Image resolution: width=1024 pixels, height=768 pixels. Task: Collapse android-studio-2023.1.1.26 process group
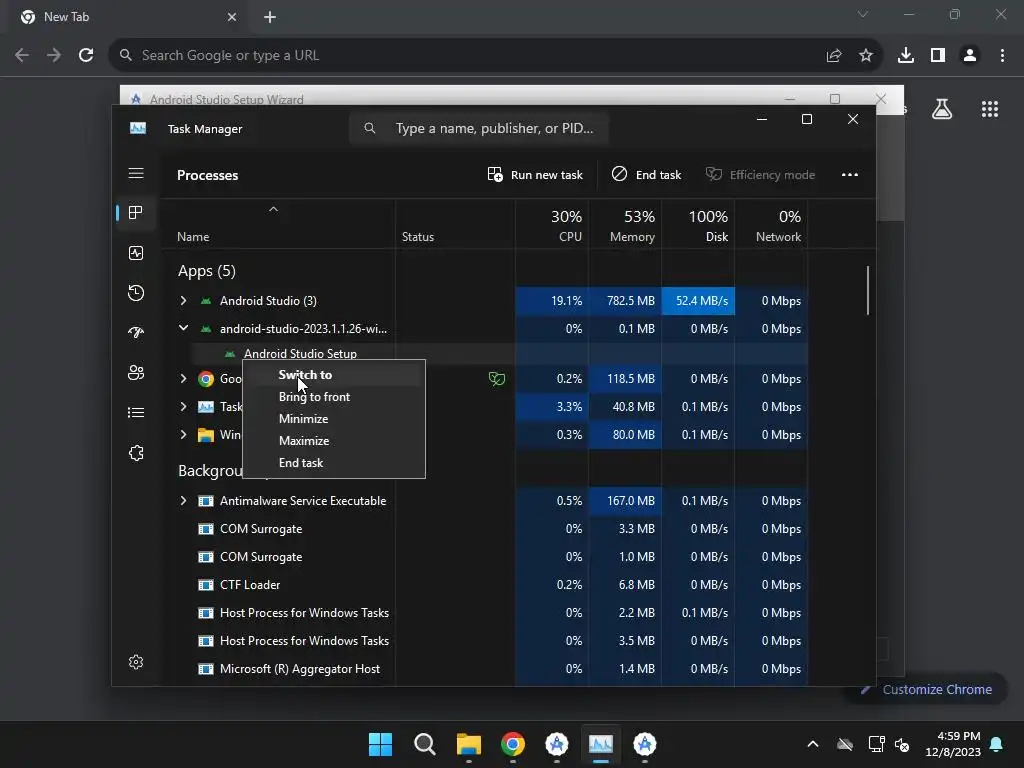coord(184,328)
